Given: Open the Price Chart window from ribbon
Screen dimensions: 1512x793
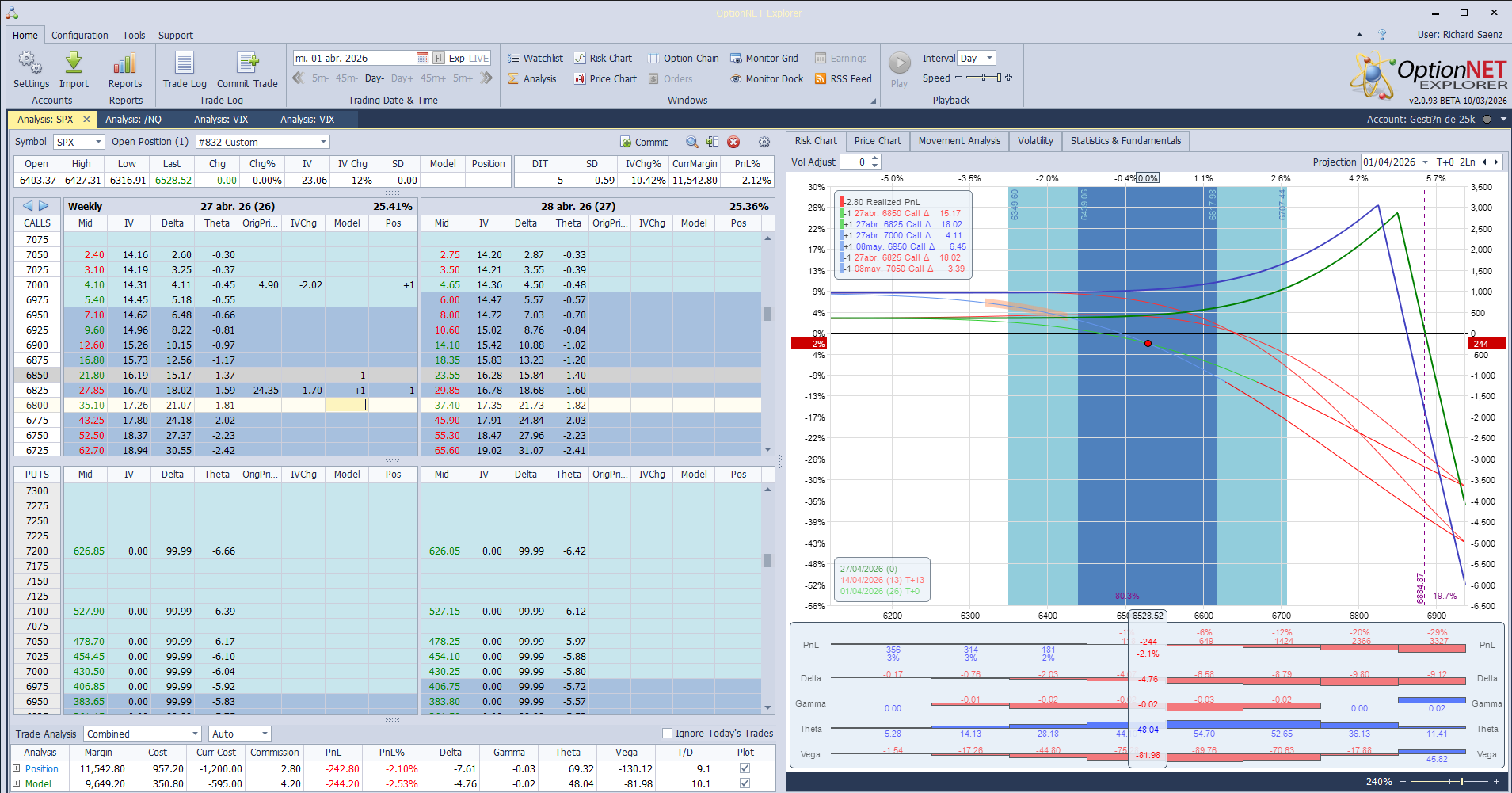Looking at the screenshot, I should coord(605,78).
